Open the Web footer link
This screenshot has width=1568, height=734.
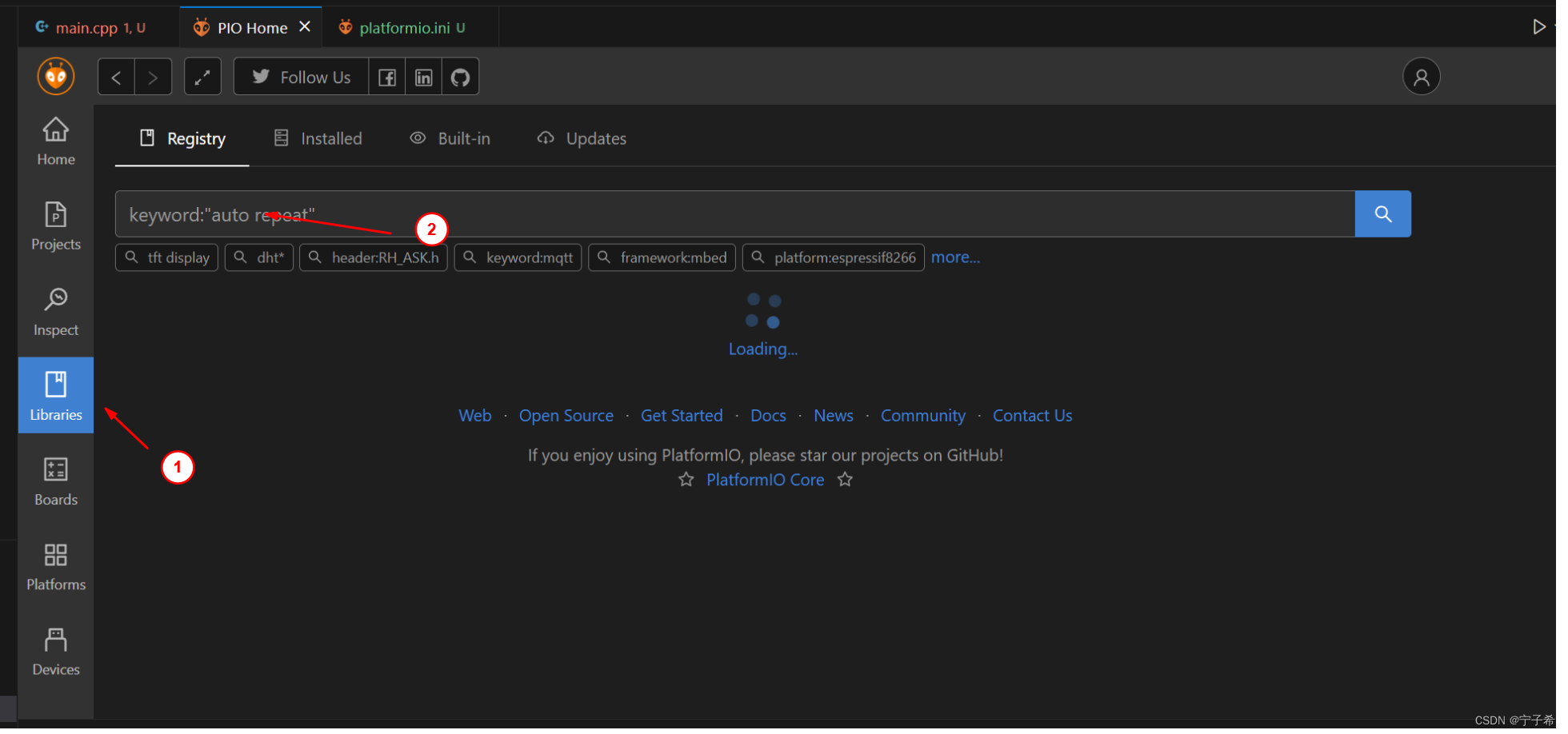click(x=476, y=417)
